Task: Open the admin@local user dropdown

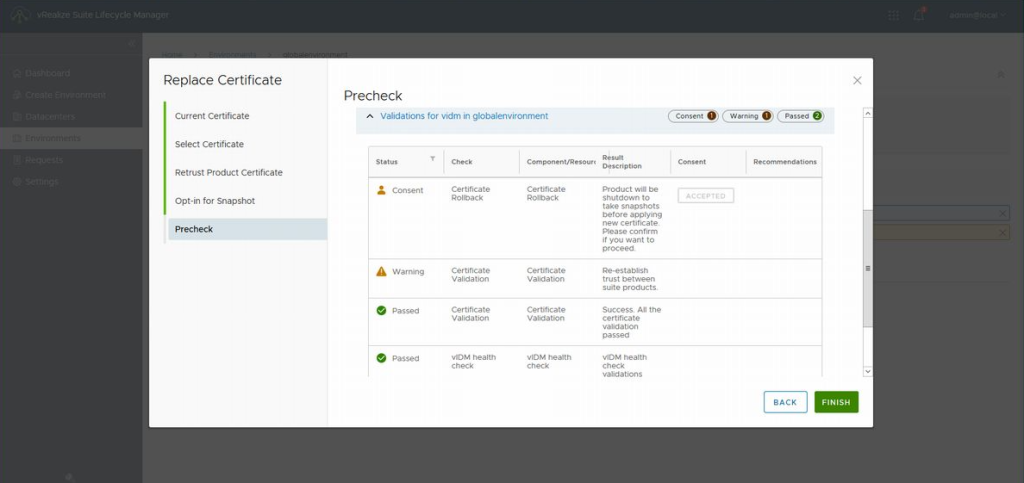Action: pos(977,15)
